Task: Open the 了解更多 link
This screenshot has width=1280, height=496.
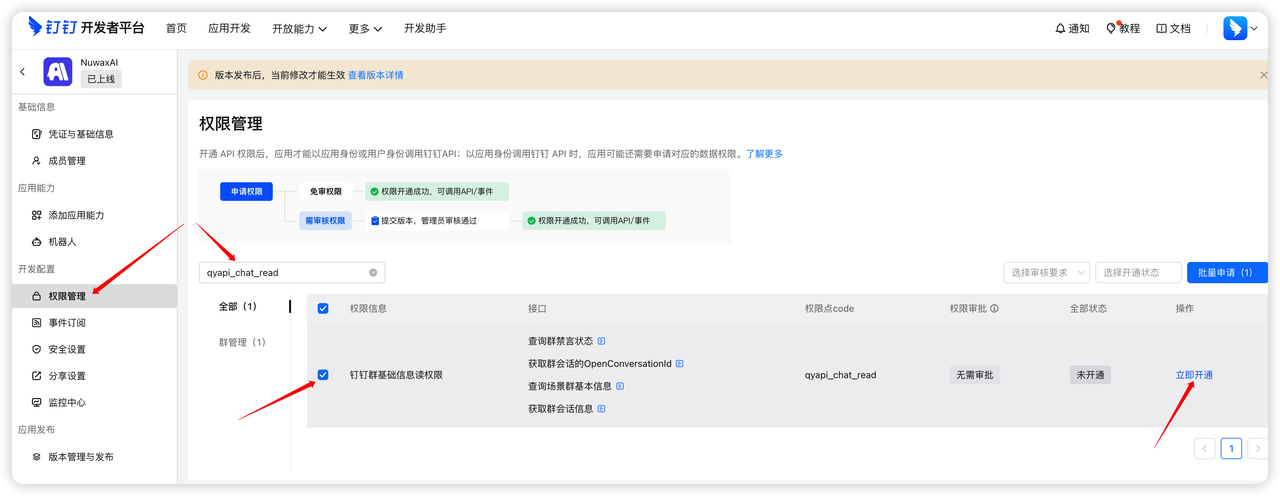Action: 764,154
